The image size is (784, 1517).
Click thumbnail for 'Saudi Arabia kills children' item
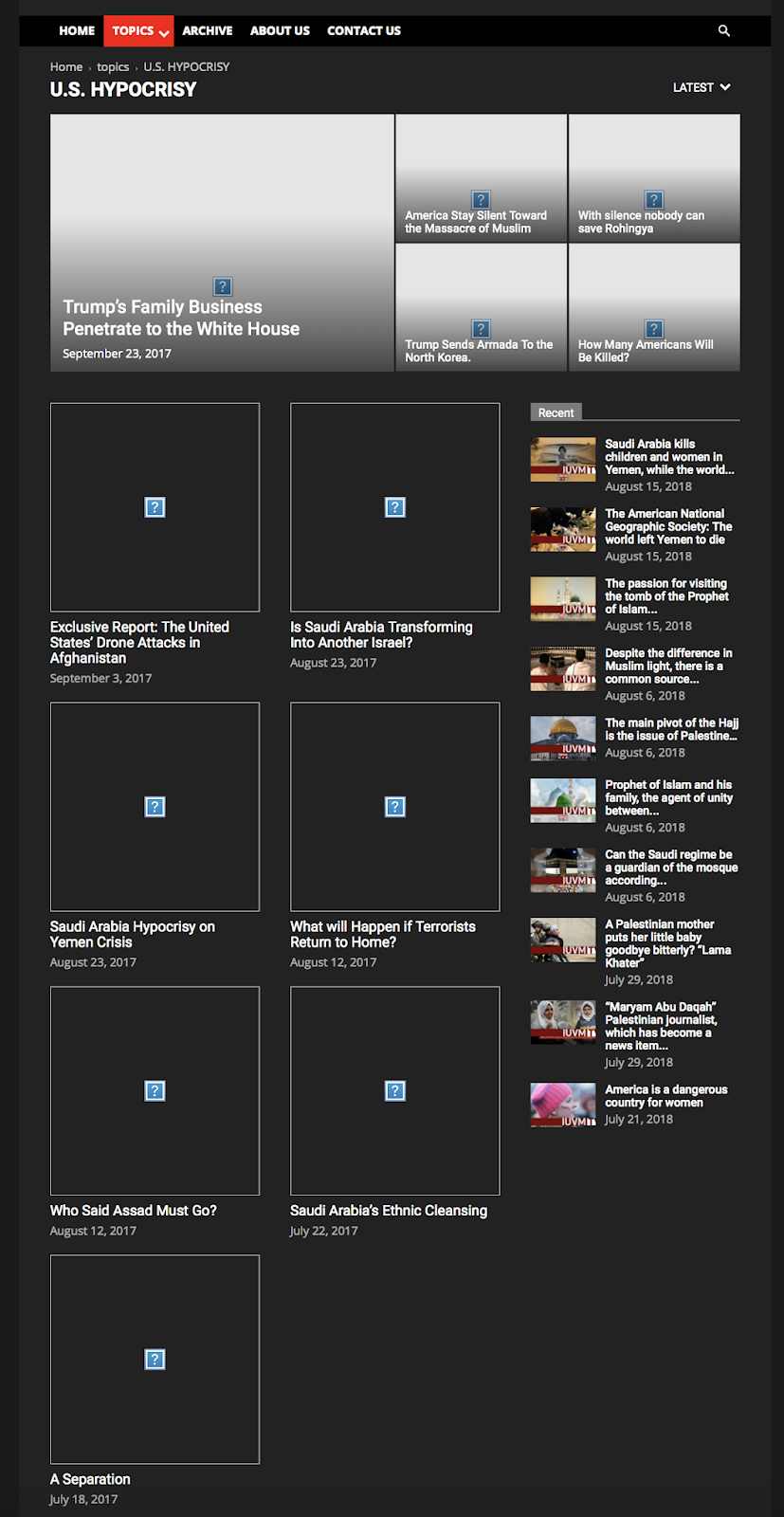pos(563,460)
